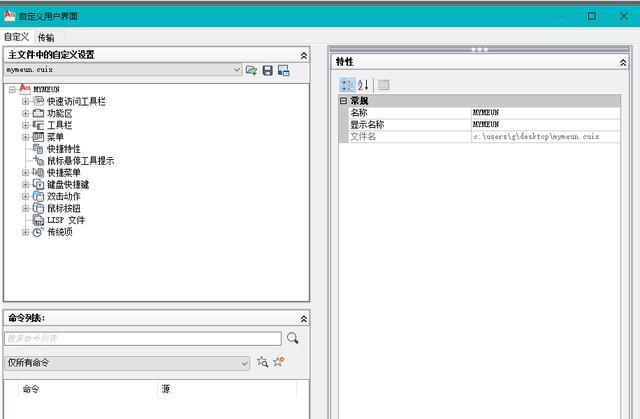Expand the 快捷菜单 tree node
The width and height of the screenshot is (640, 419).
coord(25,173)
